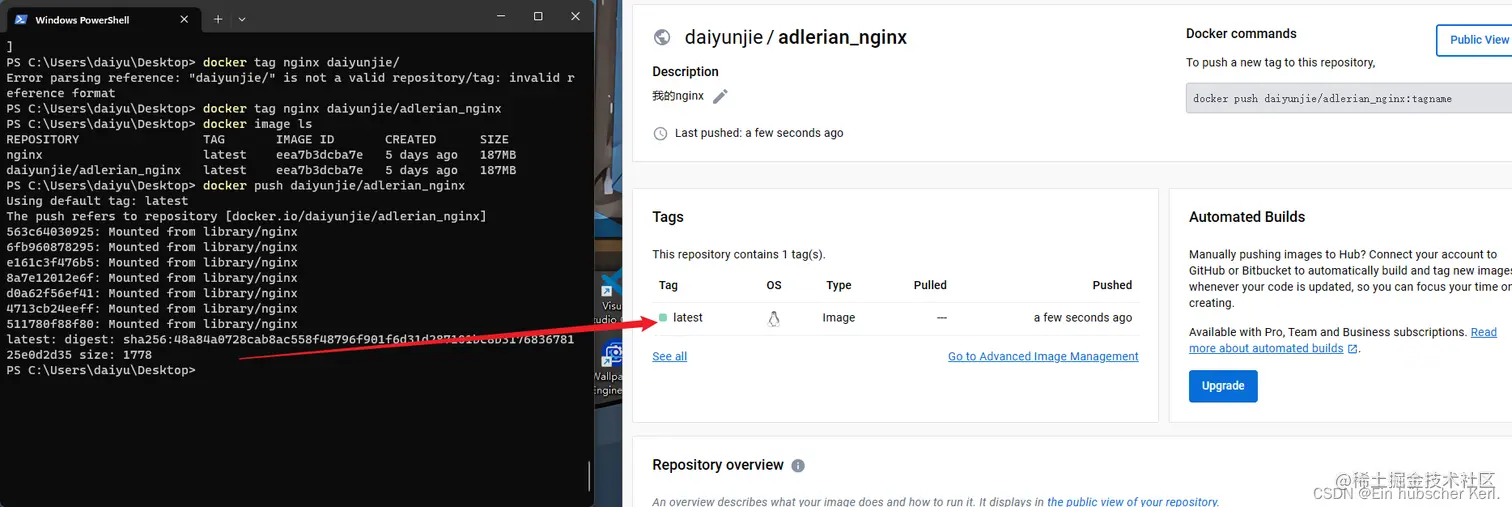
Task: Click the Last pushed: a few seconds ago text
Action: (759, 133)
